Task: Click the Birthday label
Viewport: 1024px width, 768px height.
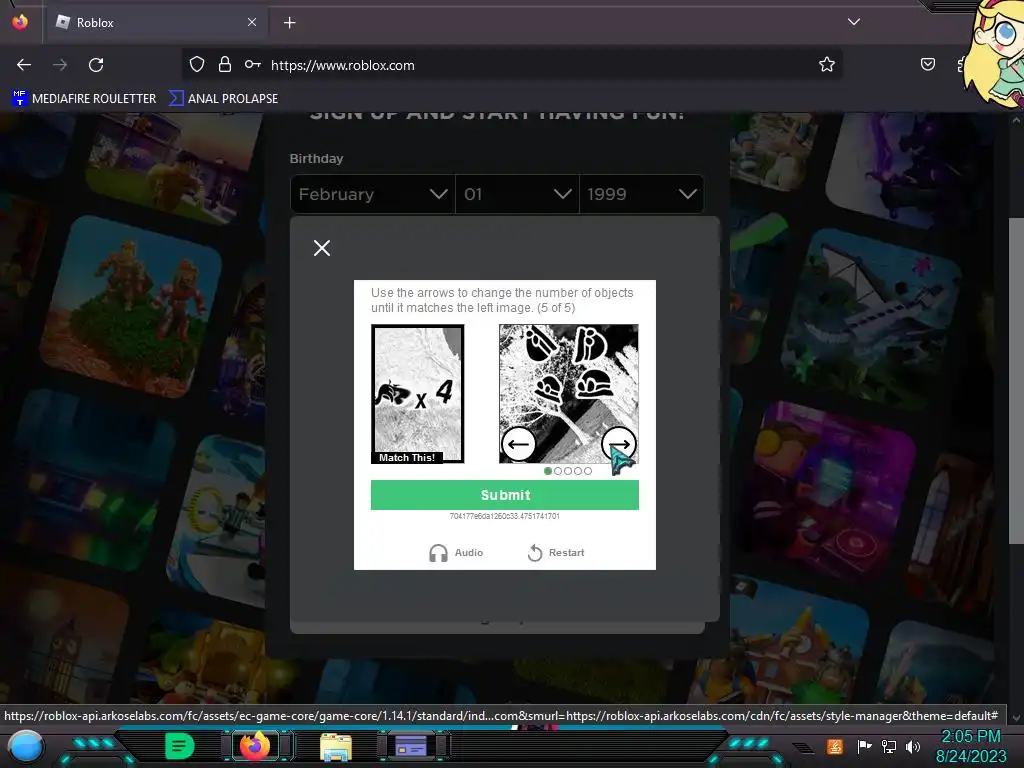Action: [317, 159]
